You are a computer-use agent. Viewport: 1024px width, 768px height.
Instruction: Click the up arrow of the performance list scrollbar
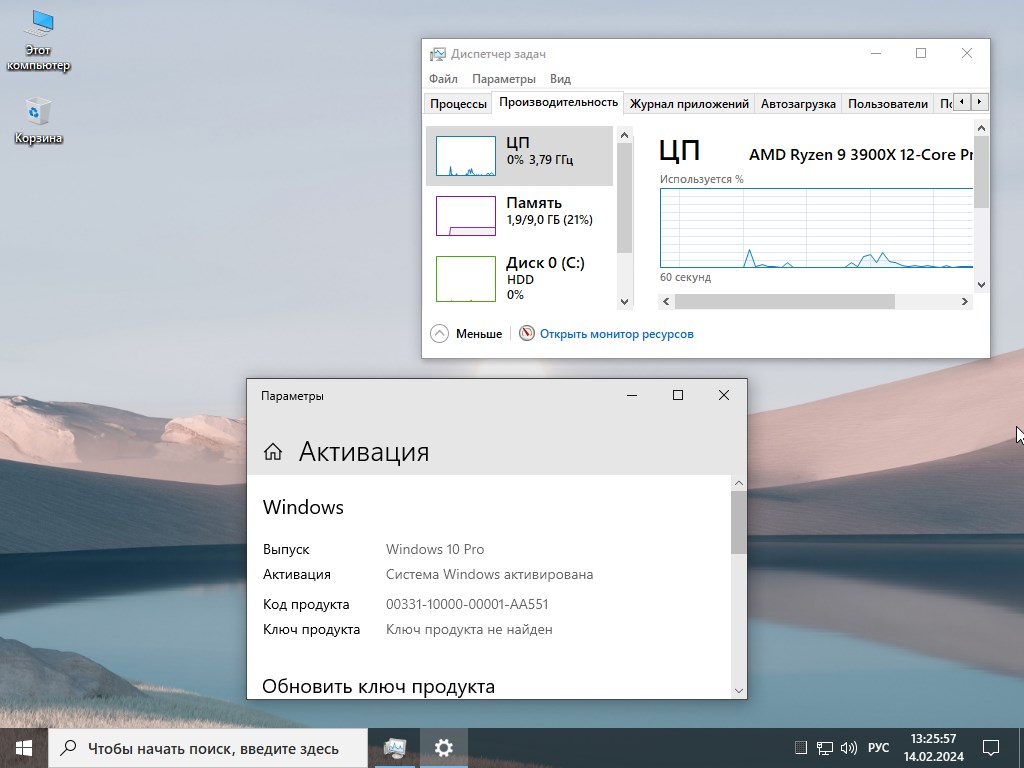click(624, 135)
